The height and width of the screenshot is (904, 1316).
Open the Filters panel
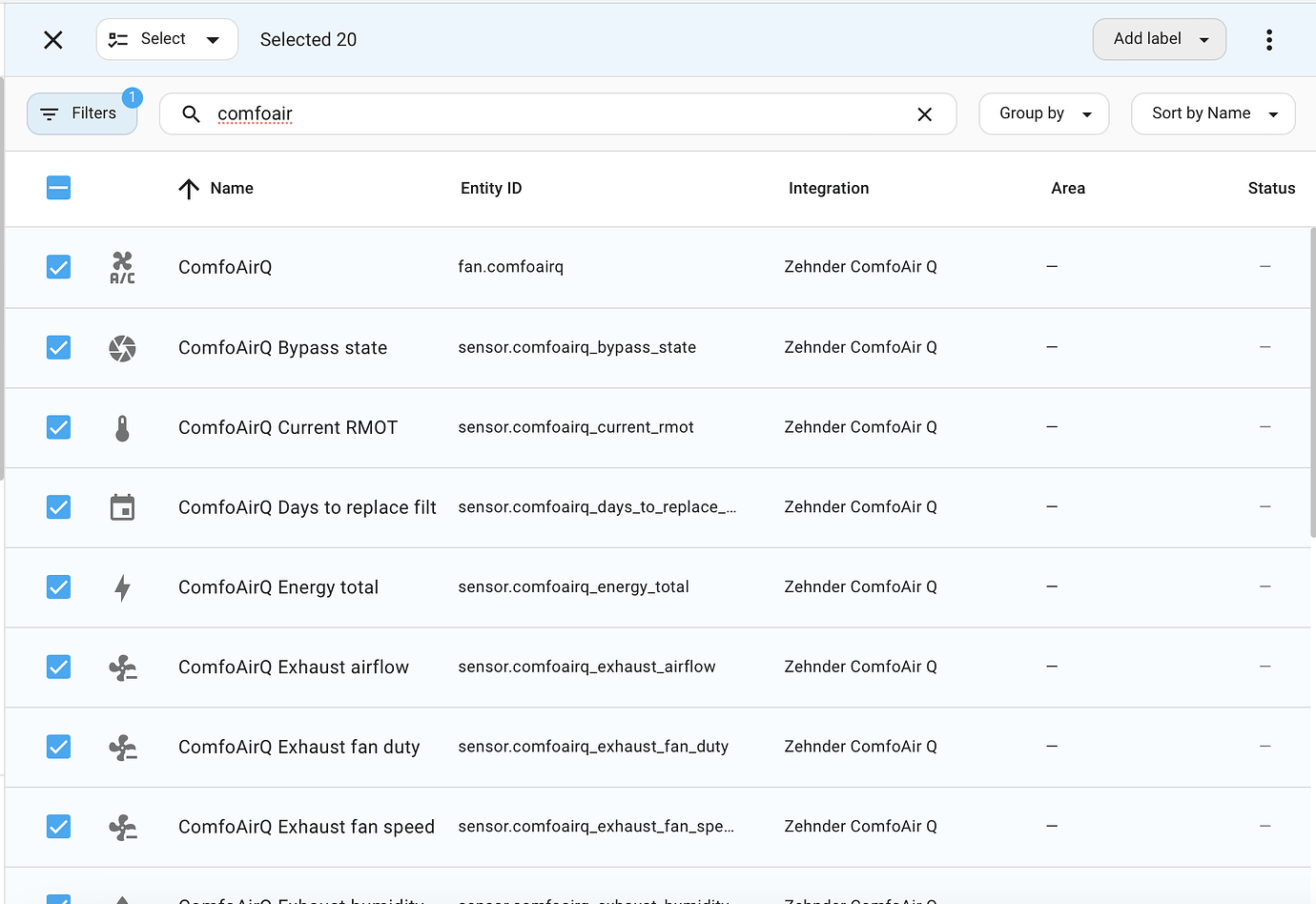pos(82,113)
